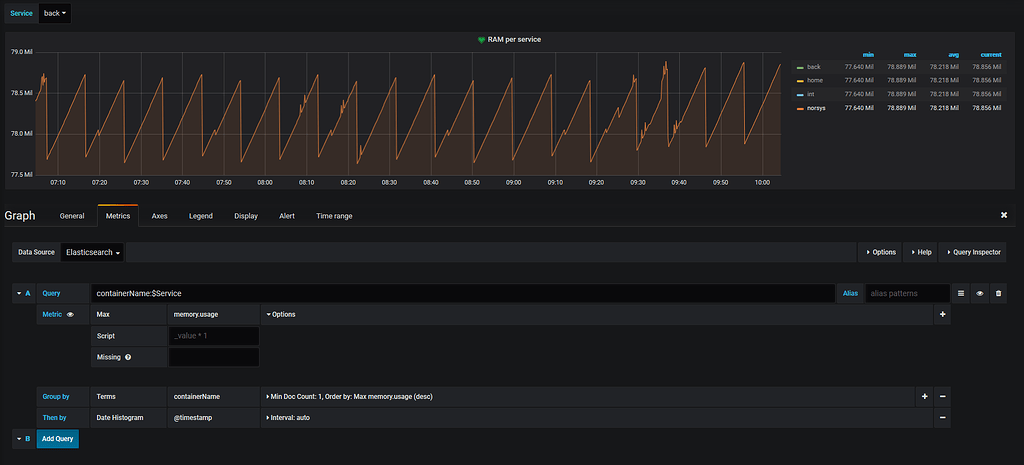
Task: Close the Graph editor with X
Action: 1004,215
